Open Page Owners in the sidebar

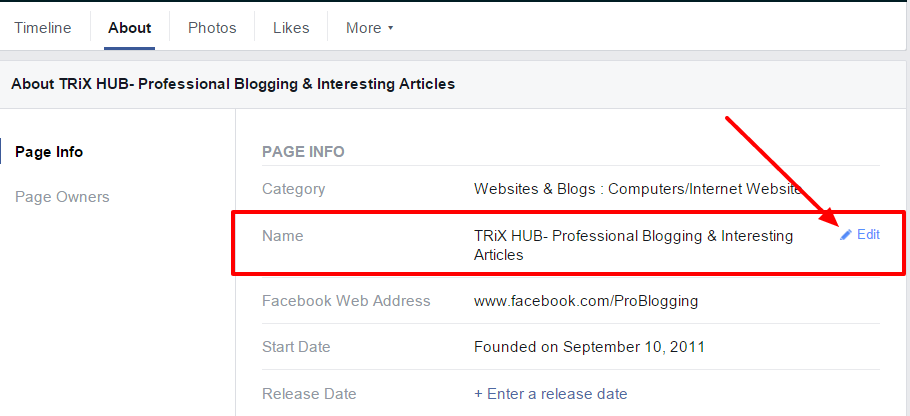tap(62, 197)
